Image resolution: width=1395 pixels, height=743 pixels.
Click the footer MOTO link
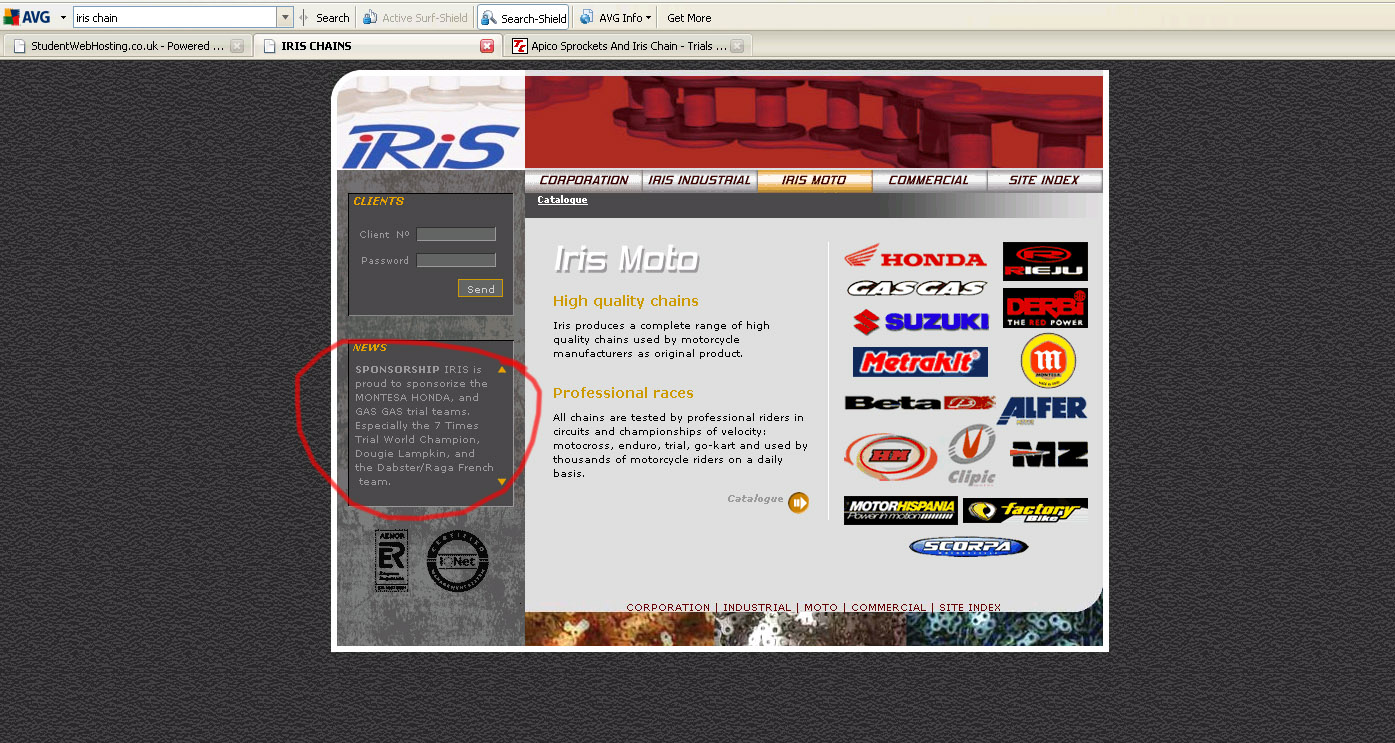[821, 607]
